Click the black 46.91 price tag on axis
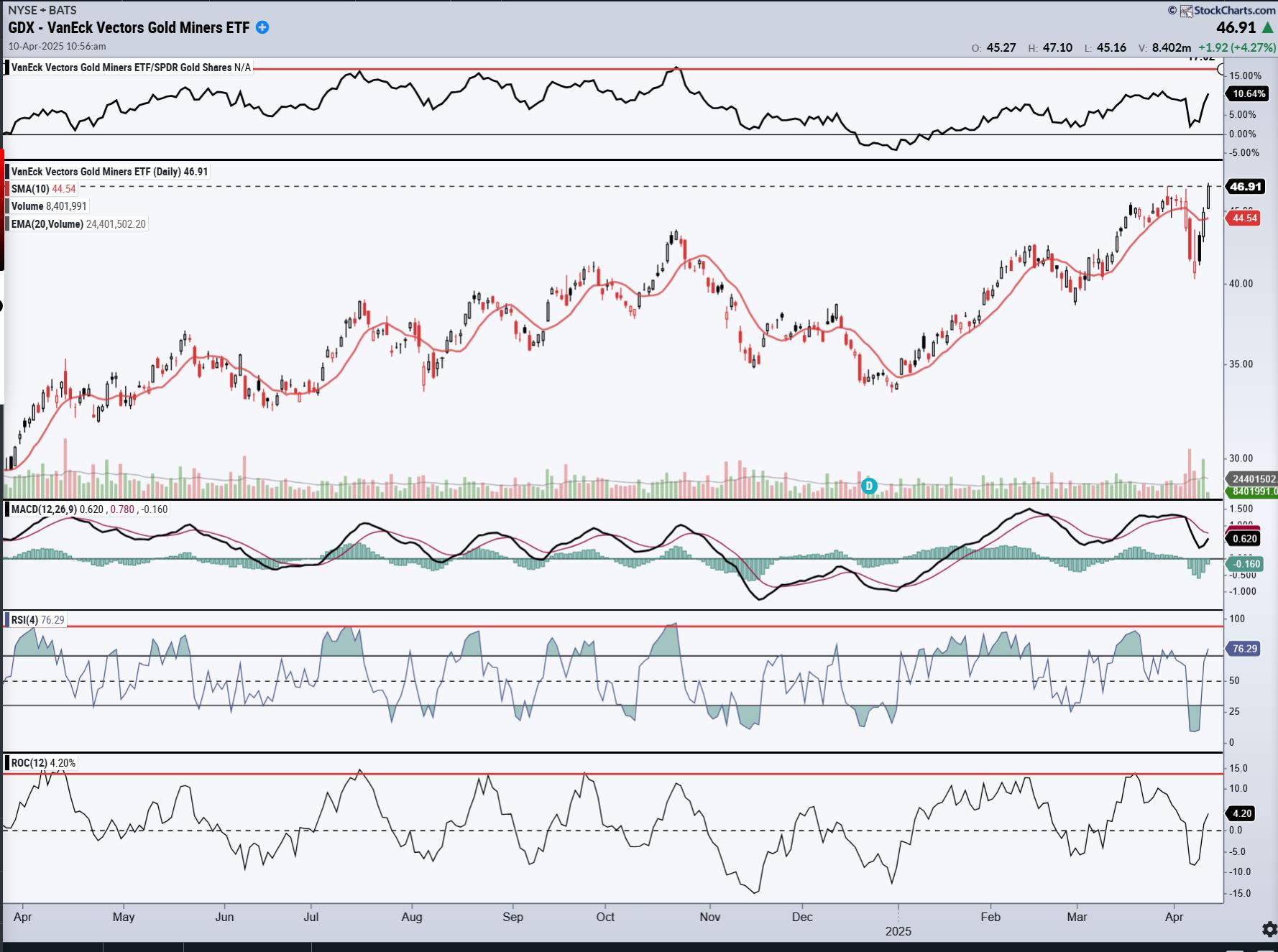1278x952 pixels. point(1245,187)
